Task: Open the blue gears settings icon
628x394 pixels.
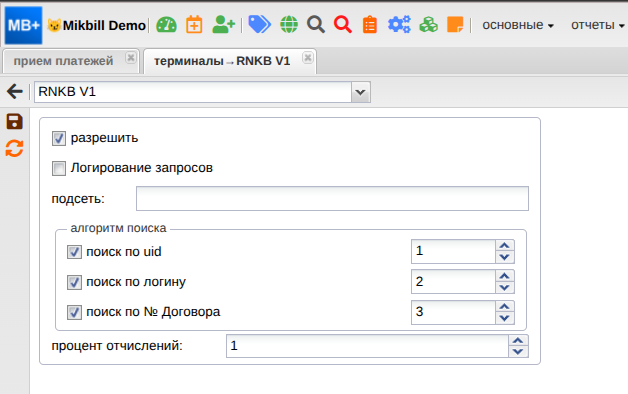Action: (399, 25)
